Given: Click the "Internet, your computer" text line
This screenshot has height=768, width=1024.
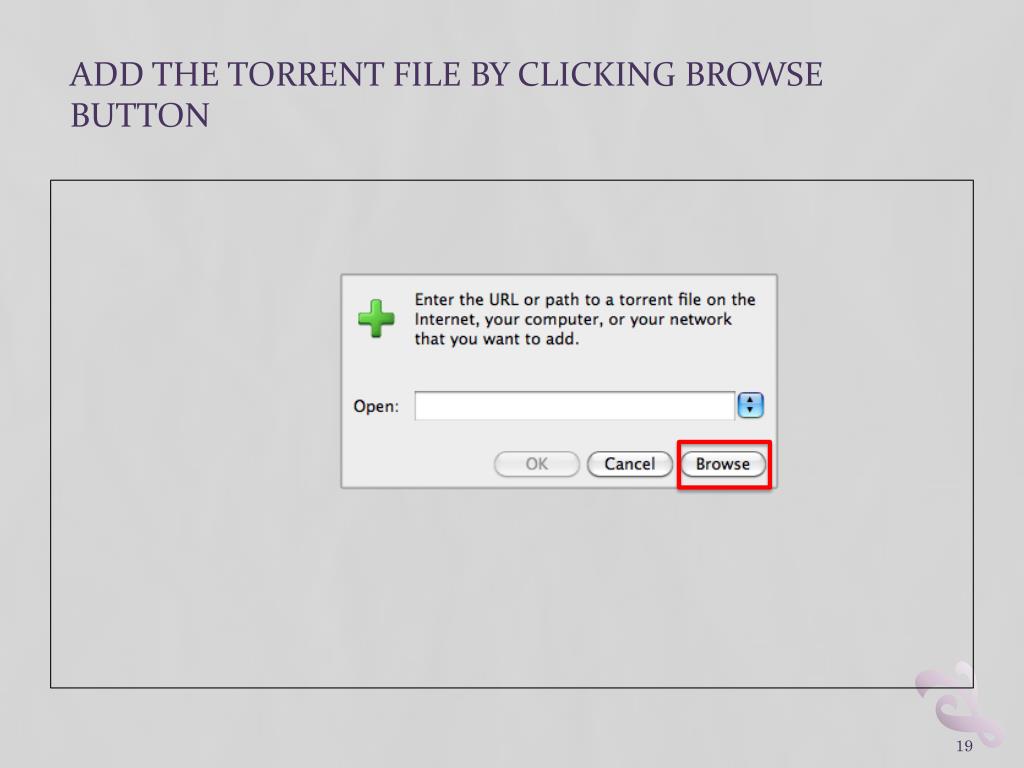Looking at the screenshot, I should 573,319.
